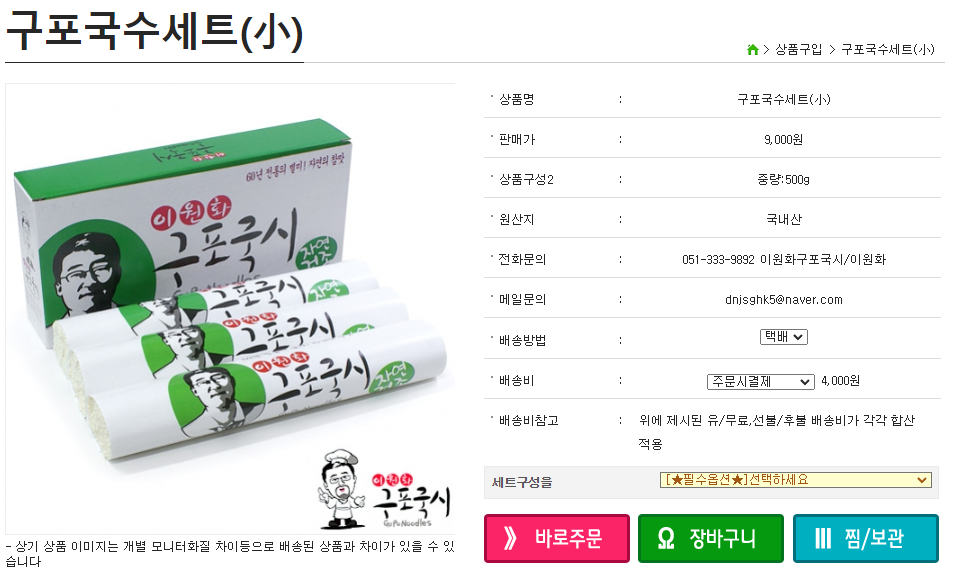Click the phone number 051-333-9892 text
Screen dimensions: 953x587
(718, 260)
